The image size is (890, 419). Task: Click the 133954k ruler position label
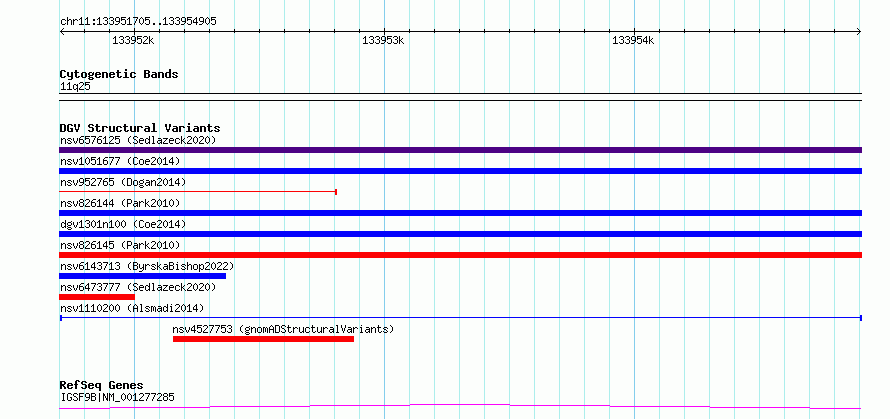tap(632, 40)
